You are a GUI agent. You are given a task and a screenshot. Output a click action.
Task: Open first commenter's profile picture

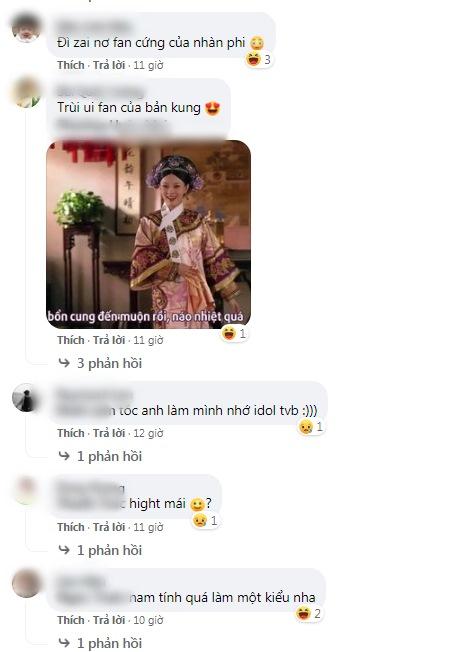pos(26,28)
